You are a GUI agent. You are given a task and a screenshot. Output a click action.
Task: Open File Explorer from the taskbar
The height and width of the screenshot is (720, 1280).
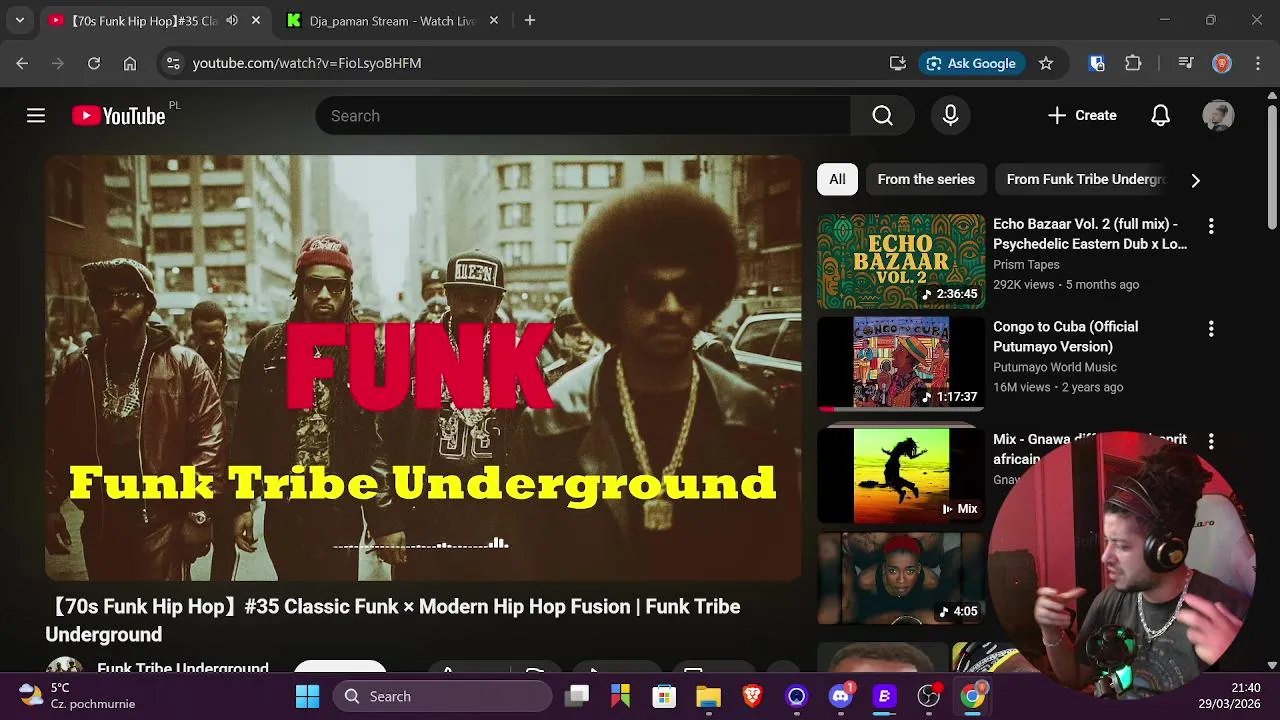point(708,696)
